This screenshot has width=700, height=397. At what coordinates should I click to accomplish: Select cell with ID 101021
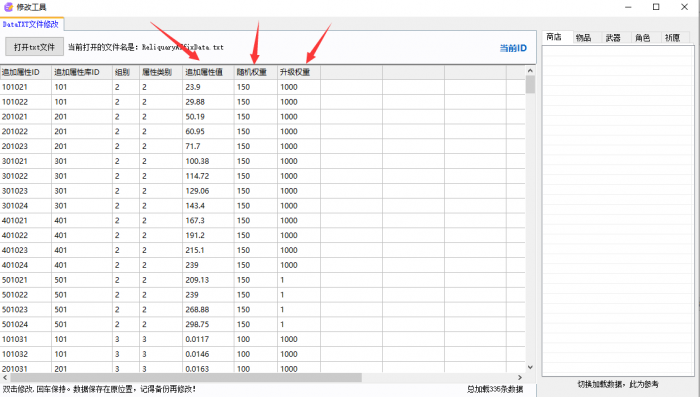tap(25, 87)
